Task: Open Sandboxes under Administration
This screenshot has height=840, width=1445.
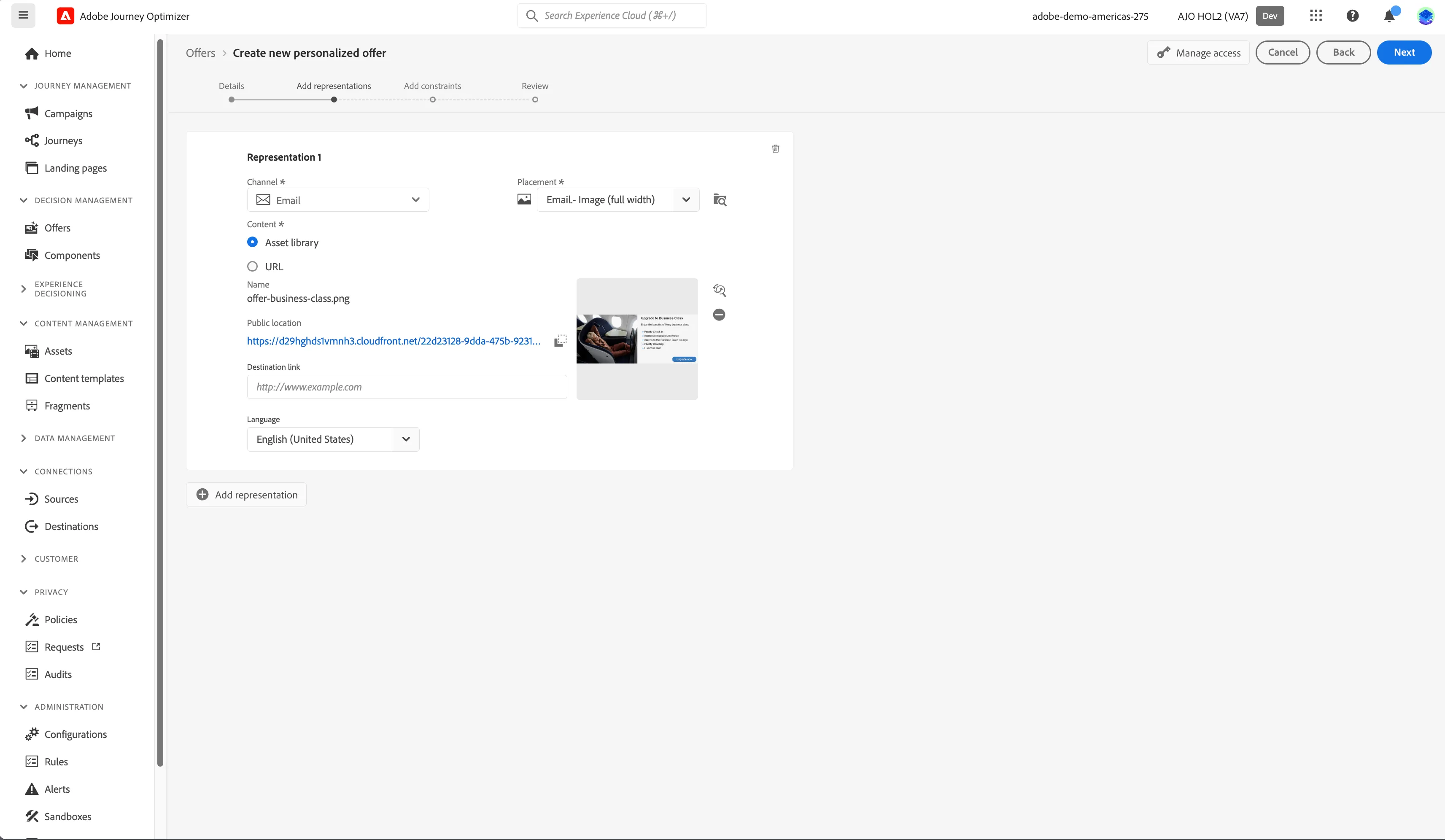Action: coord(67,816)
